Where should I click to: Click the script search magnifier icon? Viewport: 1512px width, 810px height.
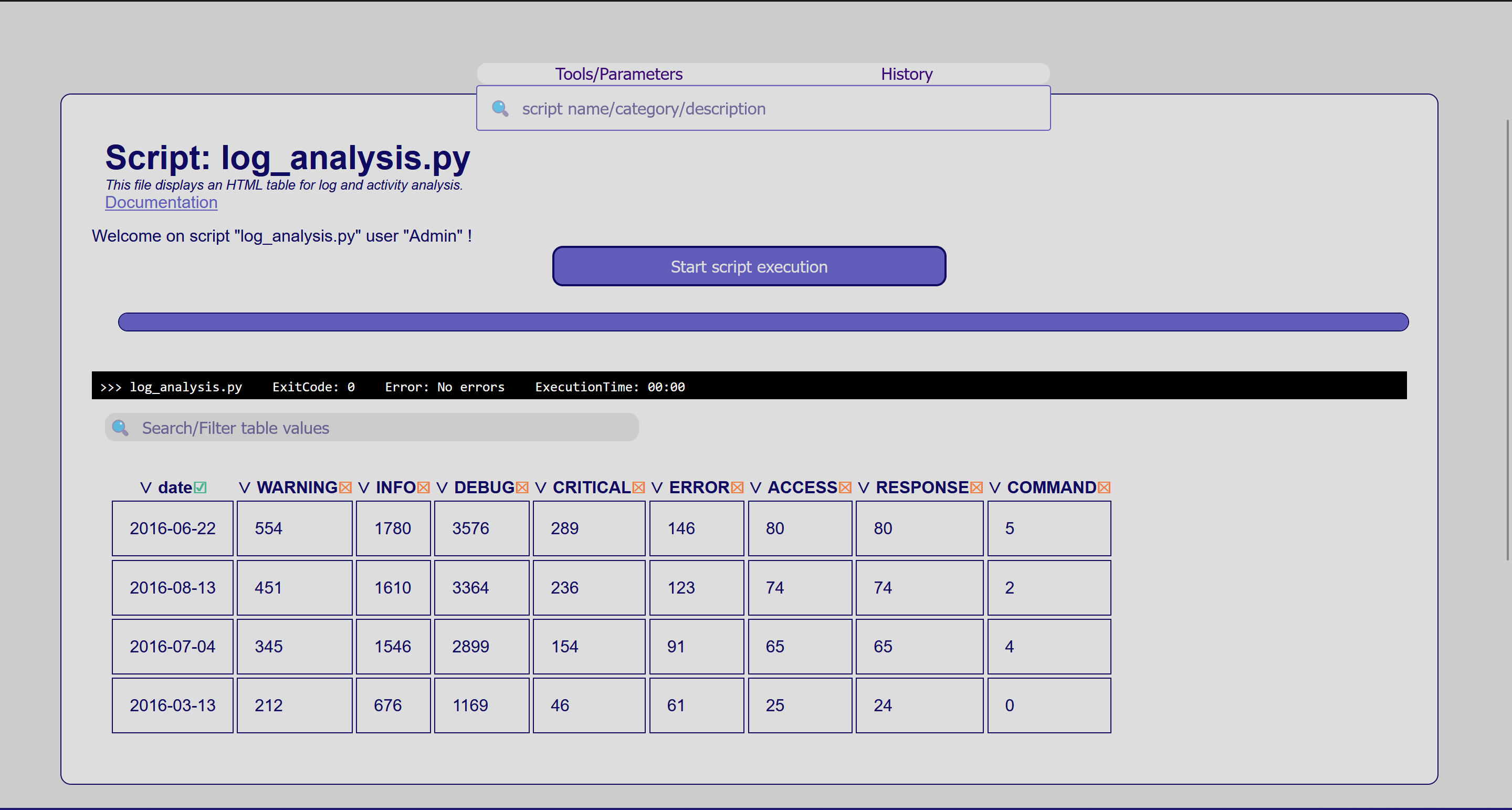[500, 108]
